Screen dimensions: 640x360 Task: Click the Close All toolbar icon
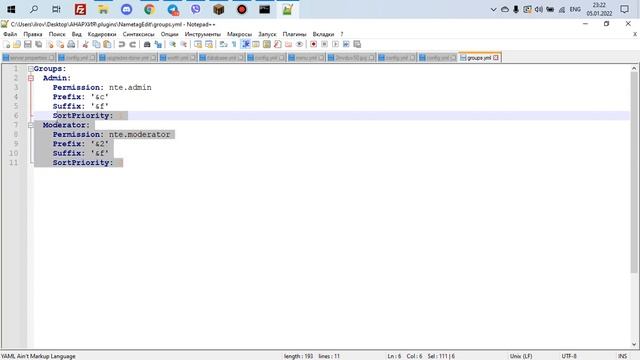tap(60, 44)
